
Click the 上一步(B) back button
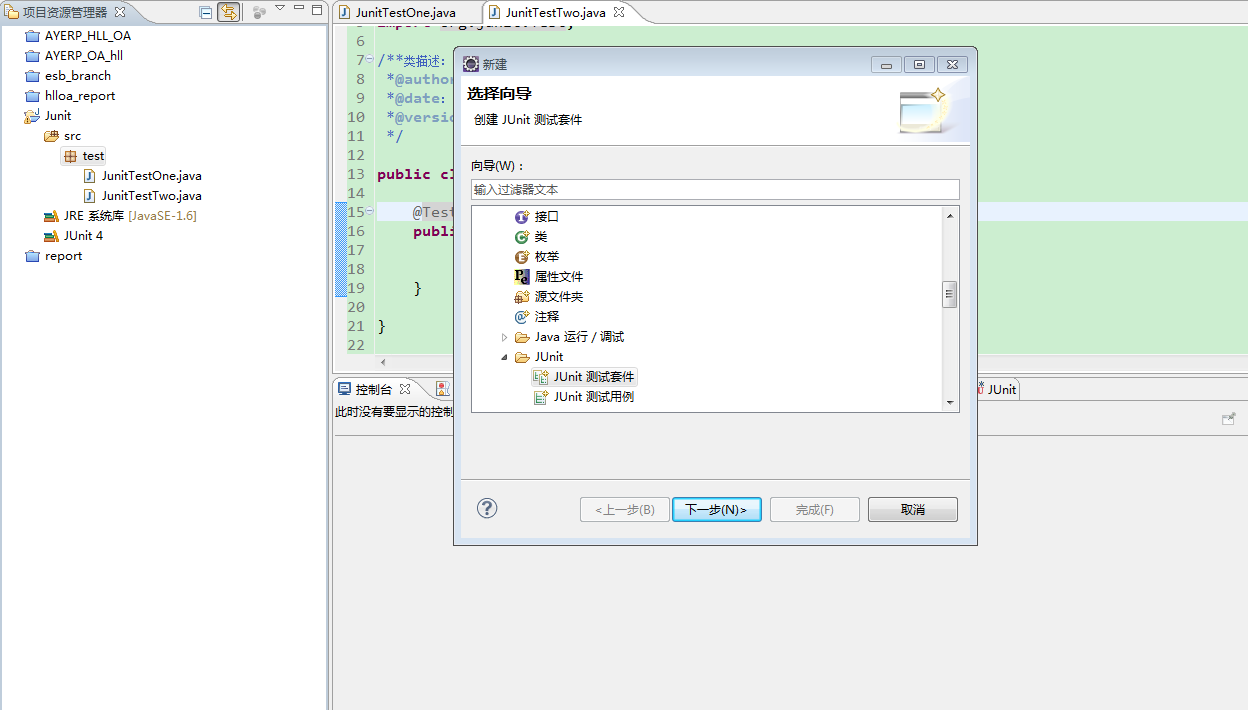625,509
